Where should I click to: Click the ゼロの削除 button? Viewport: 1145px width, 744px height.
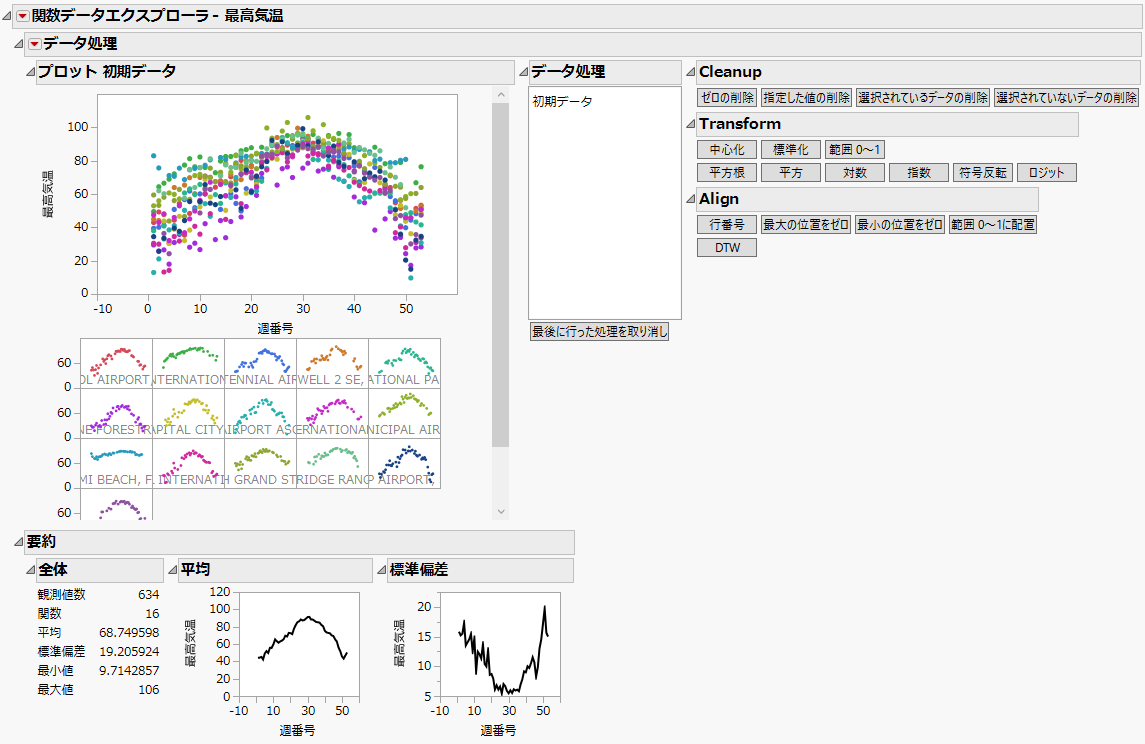(x=726, y=98)
